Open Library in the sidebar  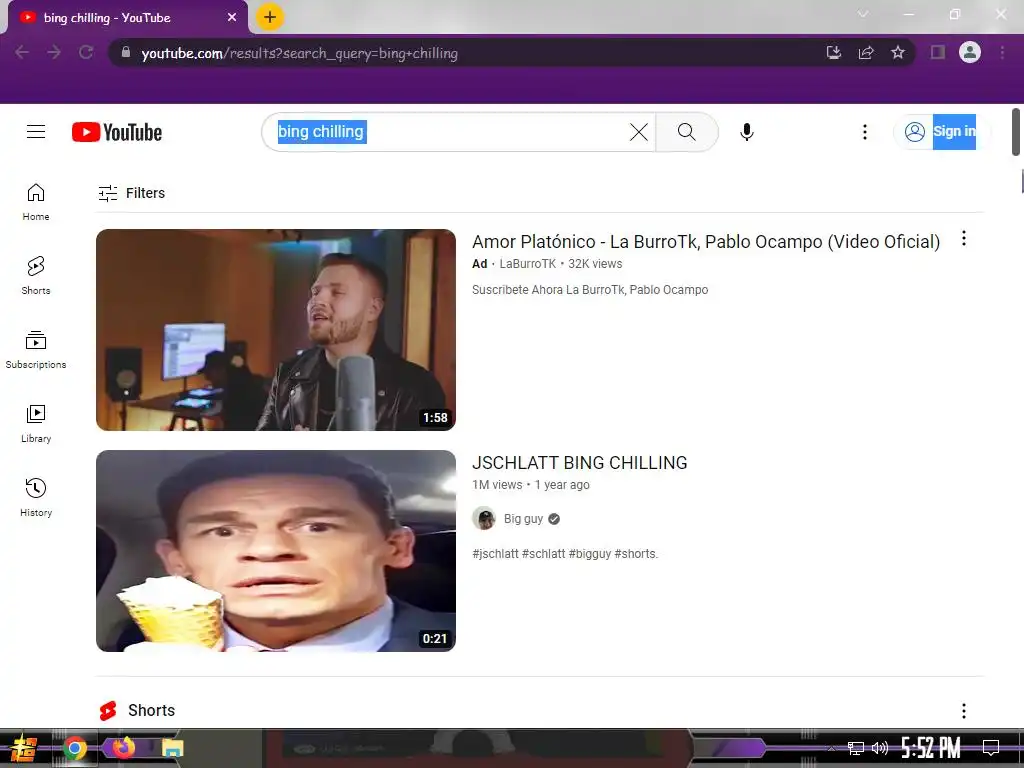point(36,423)
